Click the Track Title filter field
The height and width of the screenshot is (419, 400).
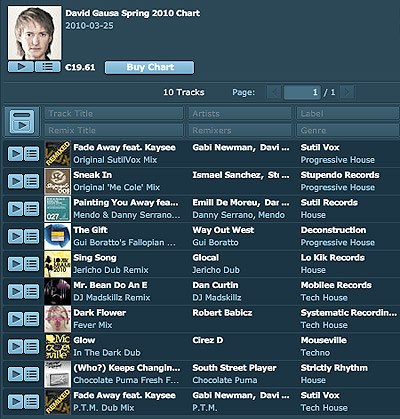tap(114, 113)
